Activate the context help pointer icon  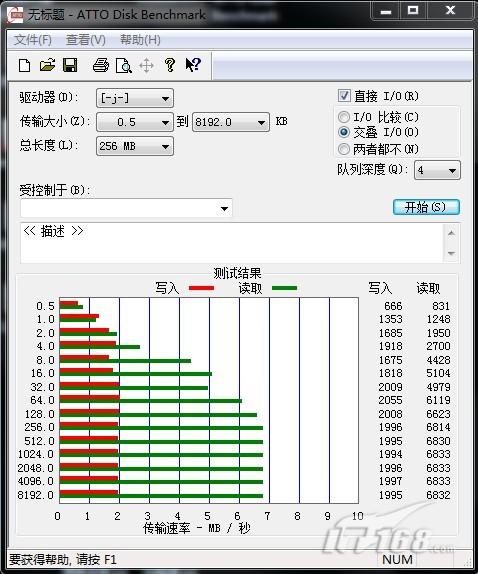coord(193,65)
